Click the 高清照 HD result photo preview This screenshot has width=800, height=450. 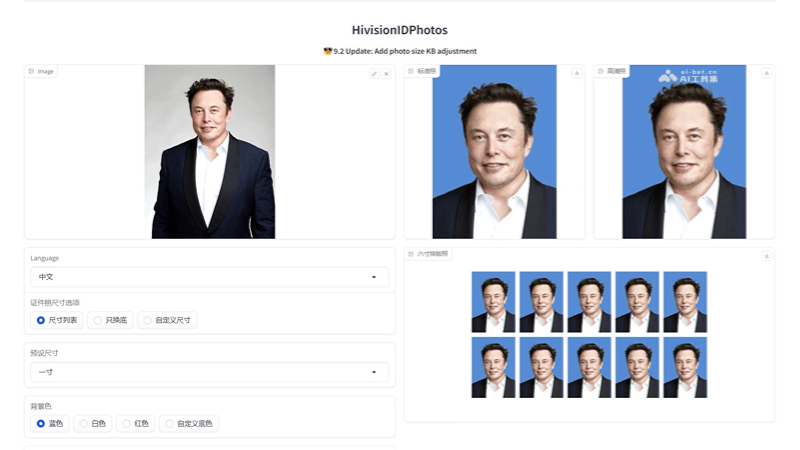click(684, 152)
